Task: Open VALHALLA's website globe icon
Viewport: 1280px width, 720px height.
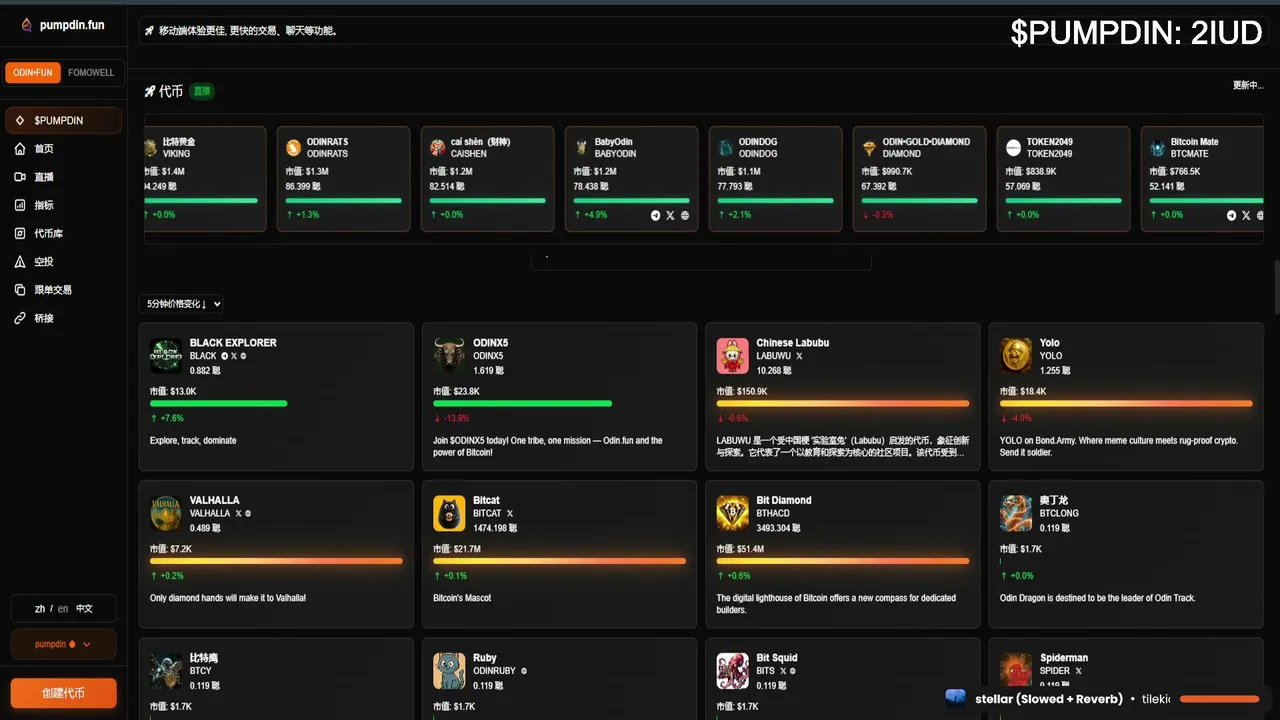Action: (247, 514)
